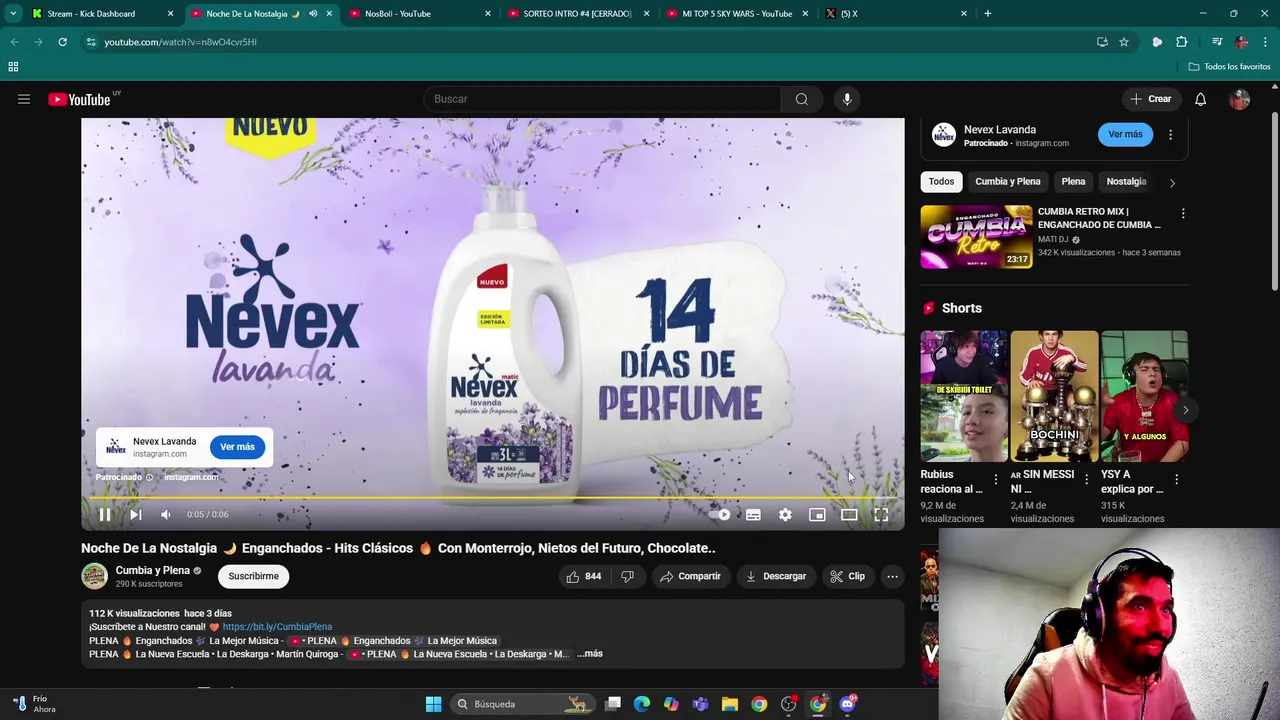
Task: Click the Descargar button
Action: (775, 576)
